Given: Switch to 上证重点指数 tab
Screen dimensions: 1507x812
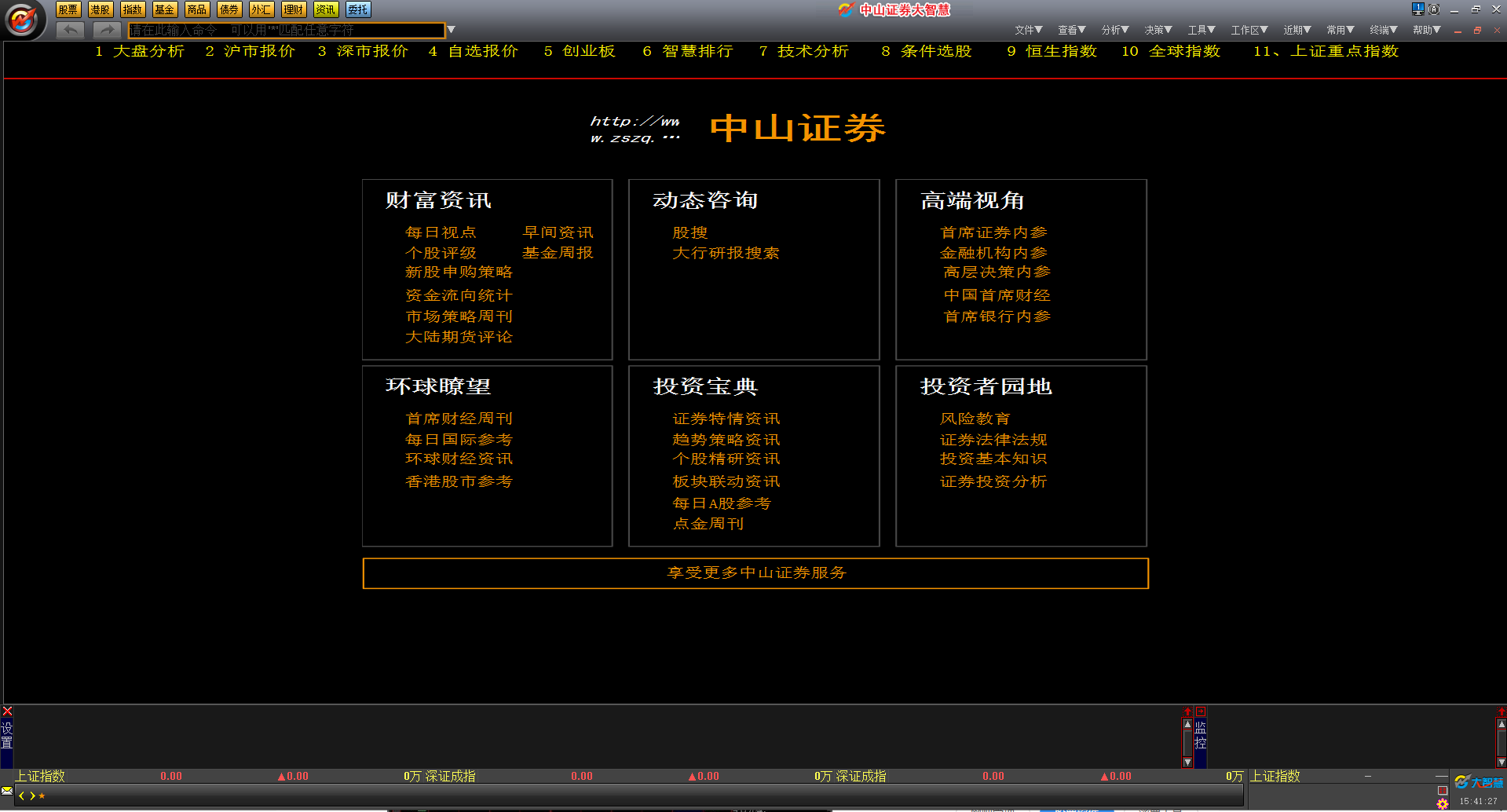Looking at the screenshot, I should click(1326, 51).
